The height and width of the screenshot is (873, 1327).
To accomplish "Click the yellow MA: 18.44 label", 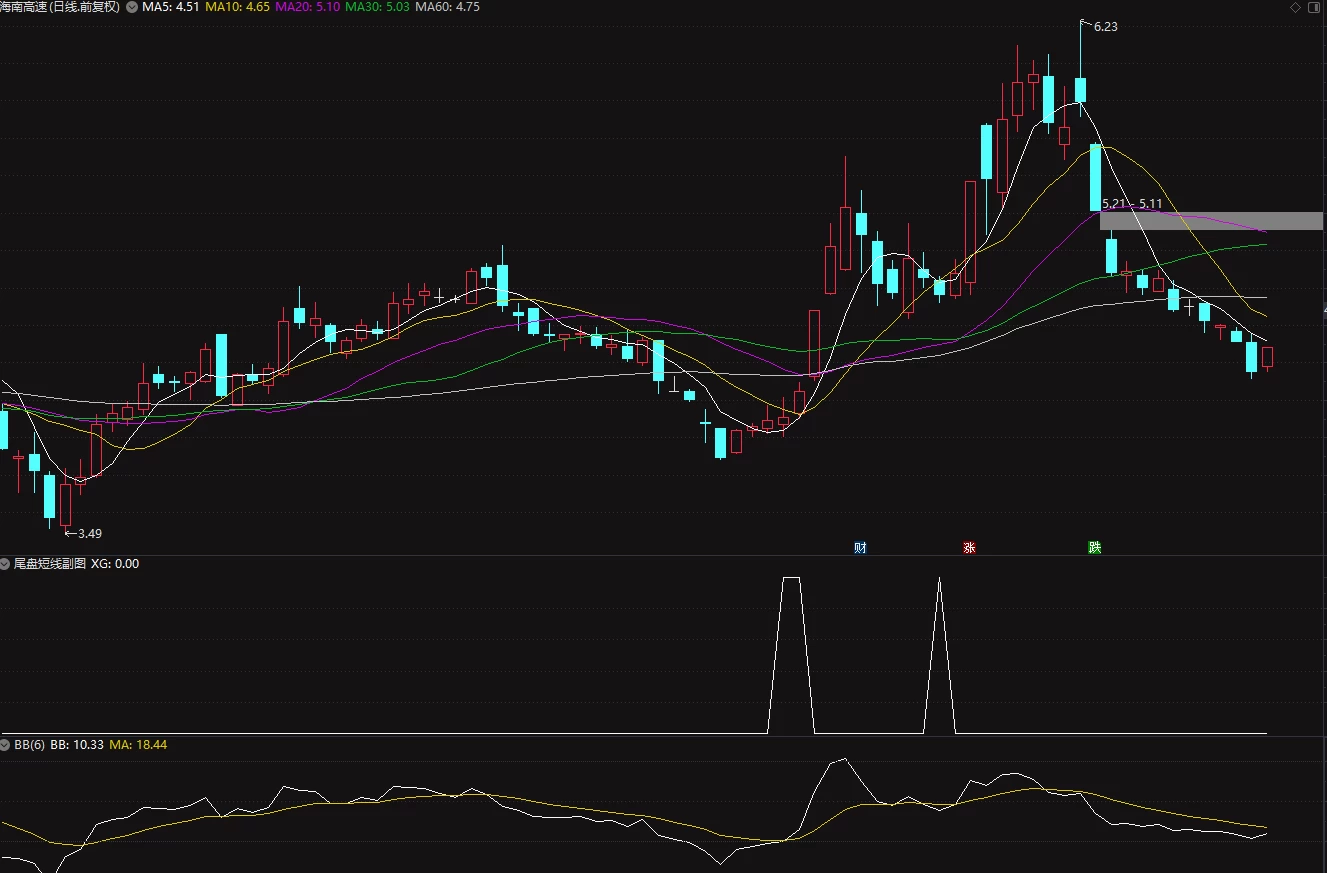I will coord(138,745).
